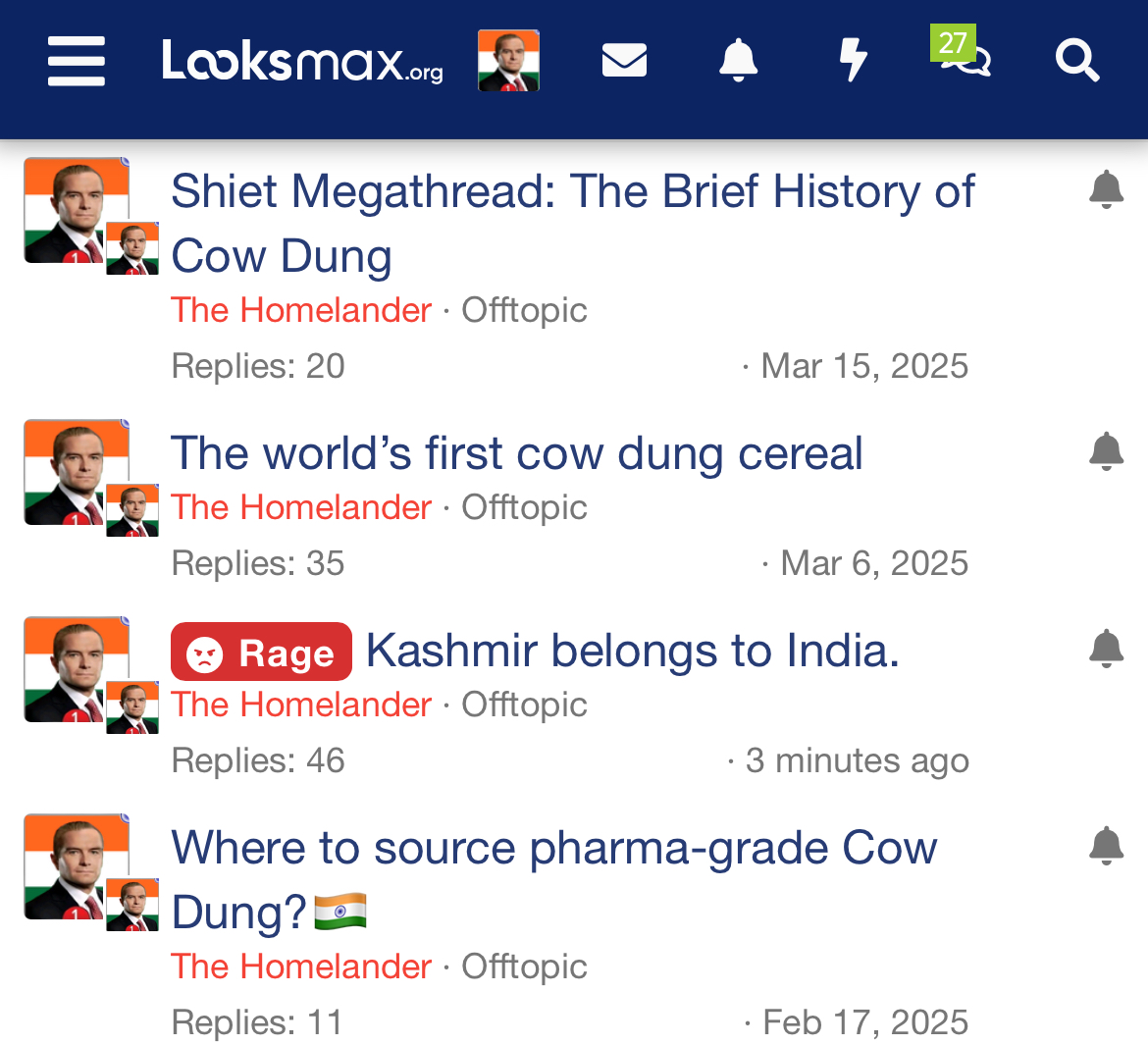Click the Looksmax.org logo
The height and width of the screenshot is (1045, 1148).
tap(302, 61)
